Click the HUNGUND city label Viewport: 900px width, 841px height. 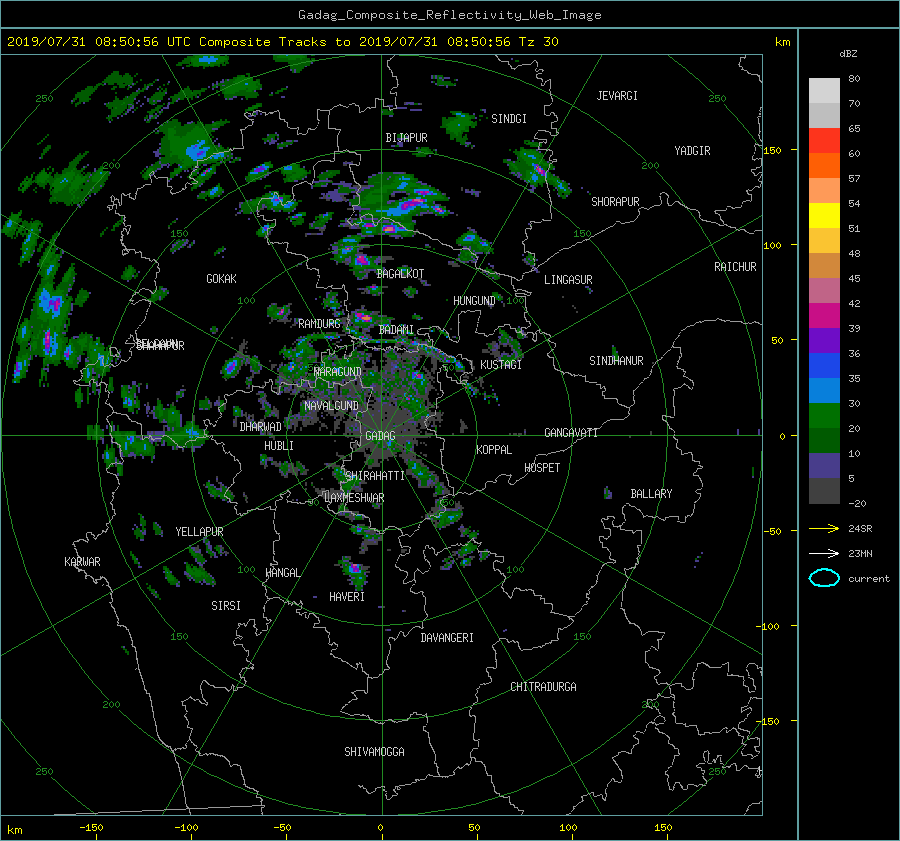point(474,301)
